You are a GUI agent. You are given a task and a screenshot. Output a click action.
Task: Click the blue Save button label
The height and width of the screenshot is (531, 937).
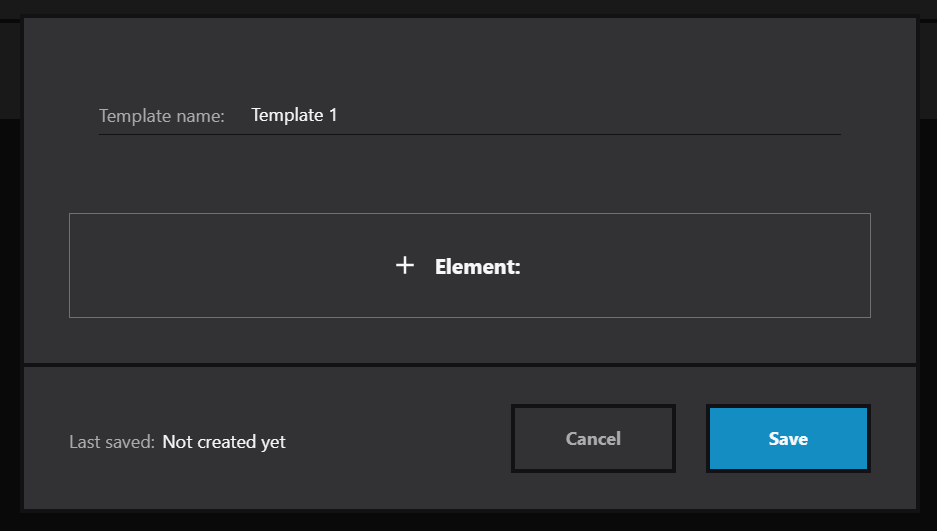pos(788,438)
